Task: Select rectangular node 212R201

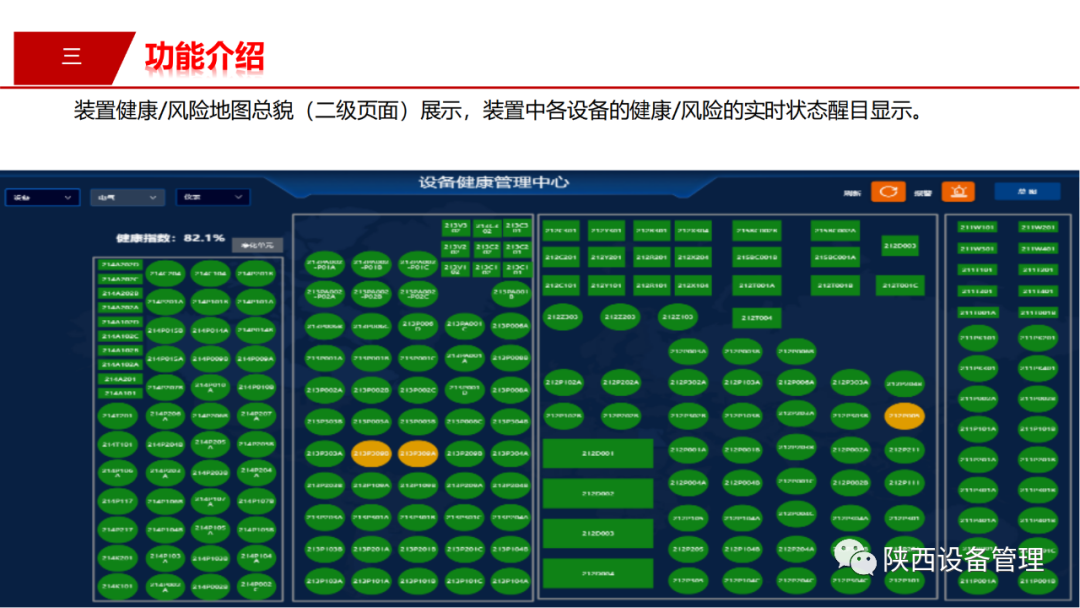Action: click(651, 258)
